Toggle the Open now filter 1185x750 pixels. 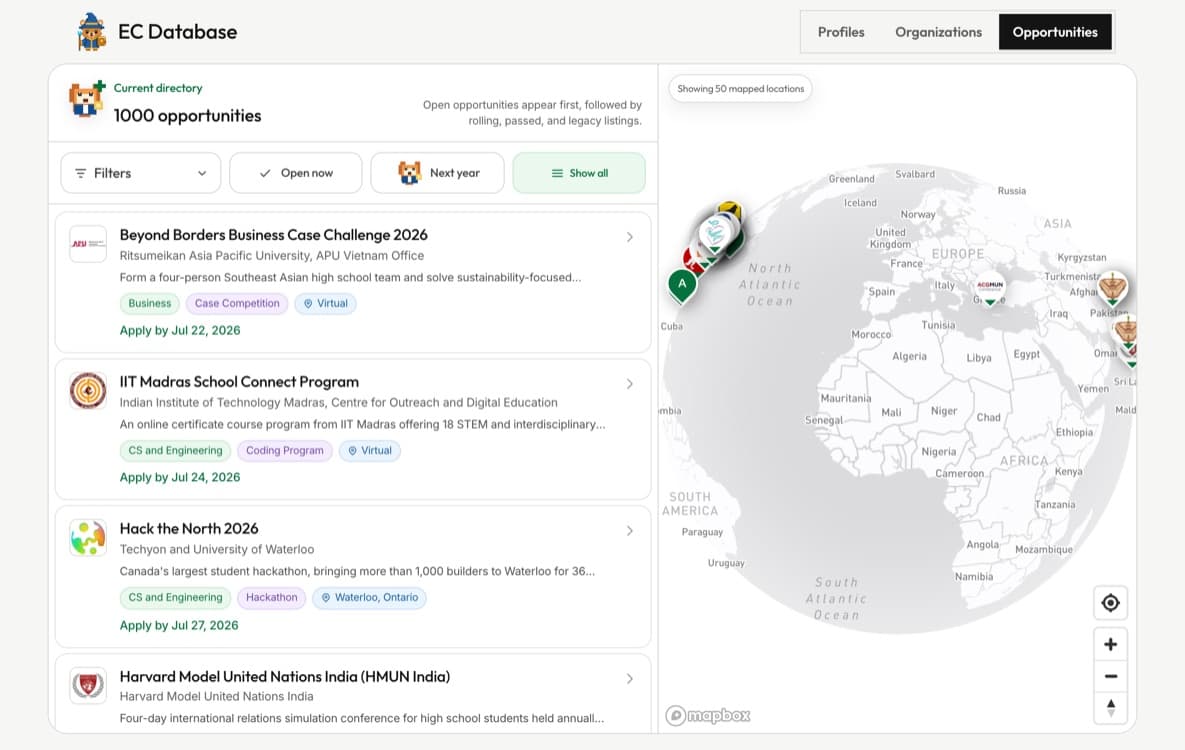(x=295, y=173)
